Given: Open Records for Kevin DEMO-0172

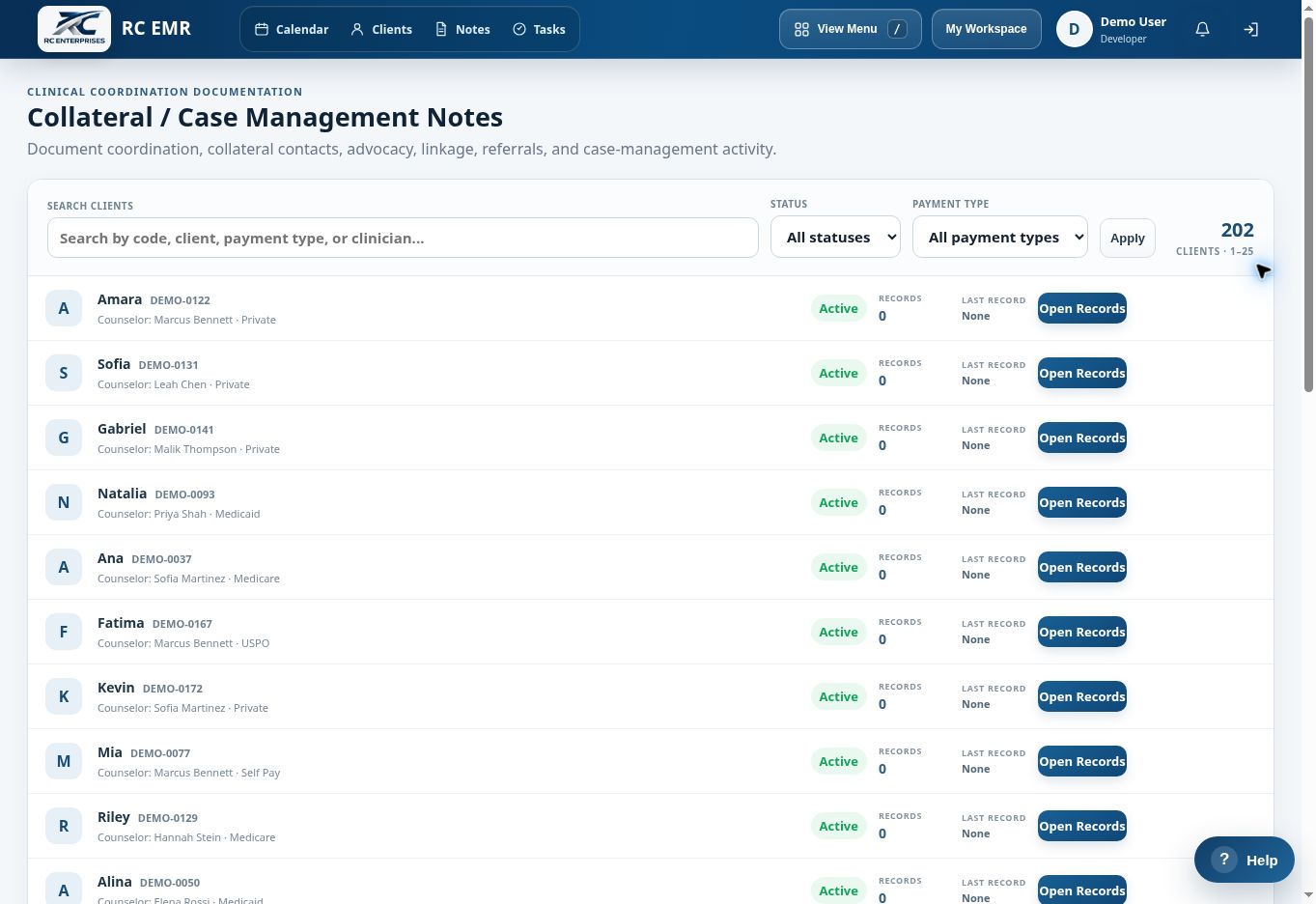Looking at the screenshot, I should tap(1082, 696).
